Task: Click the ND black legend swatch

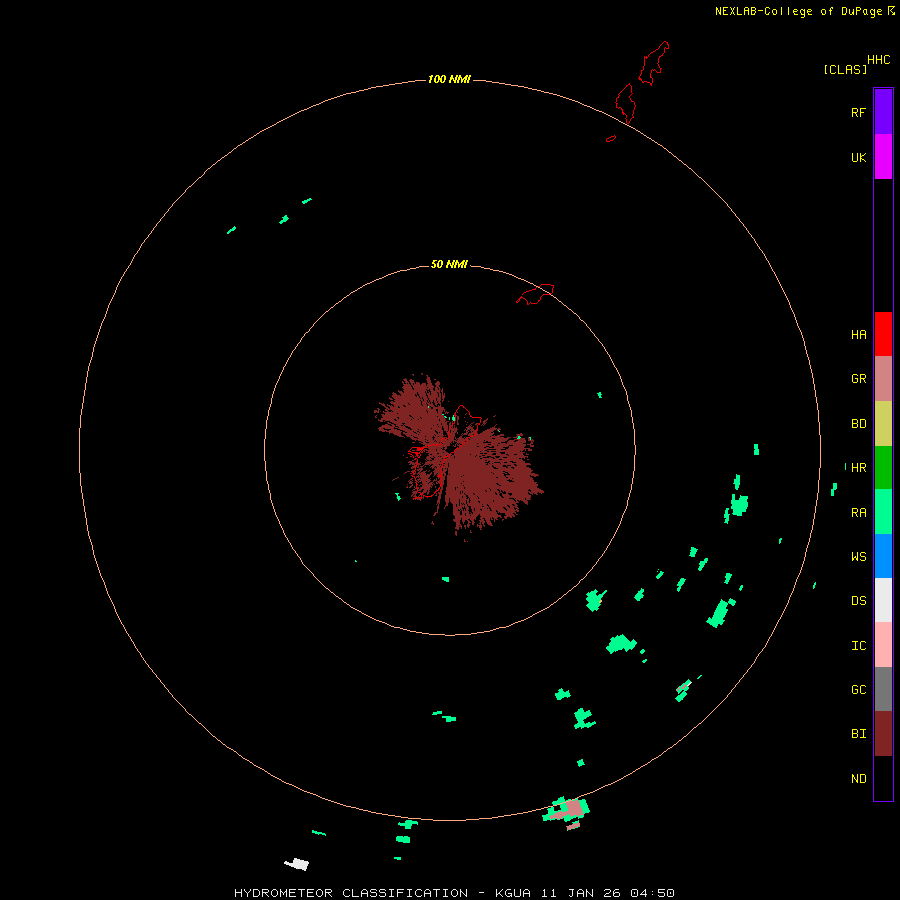Action: pyautogui.click(x=883, y=778)
